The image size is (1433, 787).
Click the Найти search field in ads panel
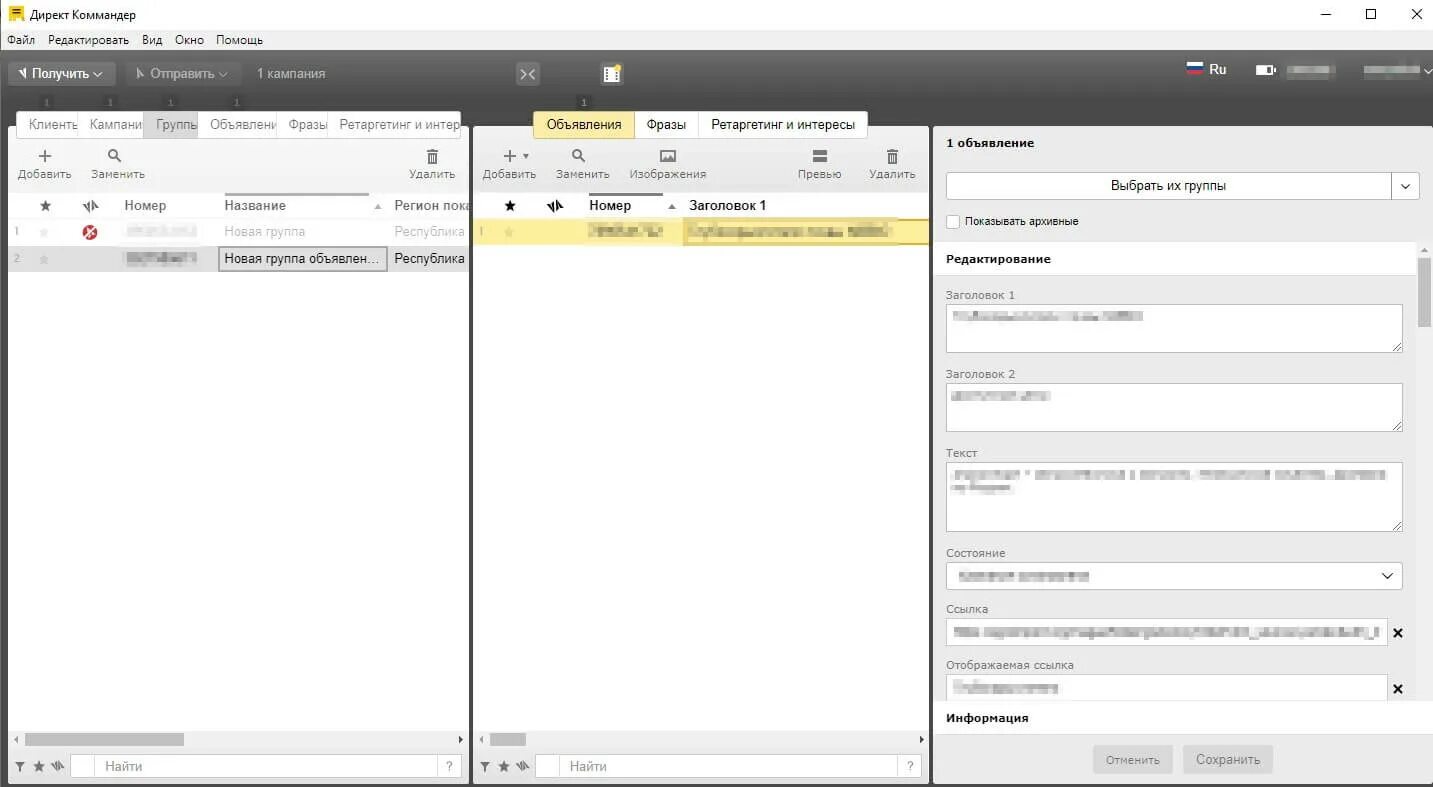(x=730, y=767)
